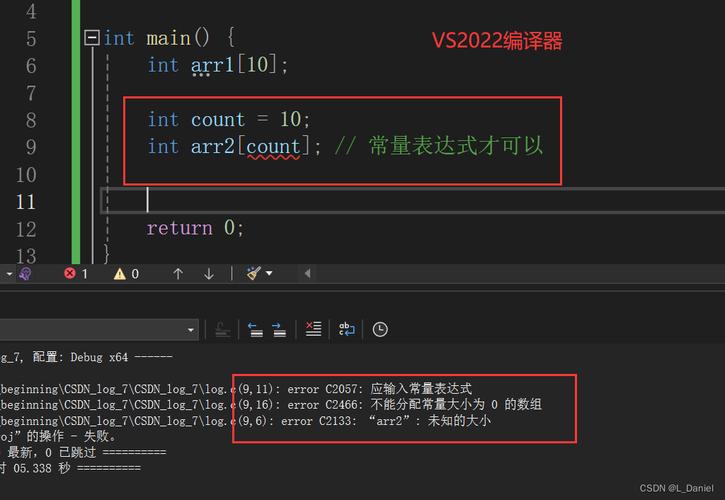The width and height of the screenshot is (725, 500).
Task: Toggle word wrap in output window
Action: tap(347, 329)
